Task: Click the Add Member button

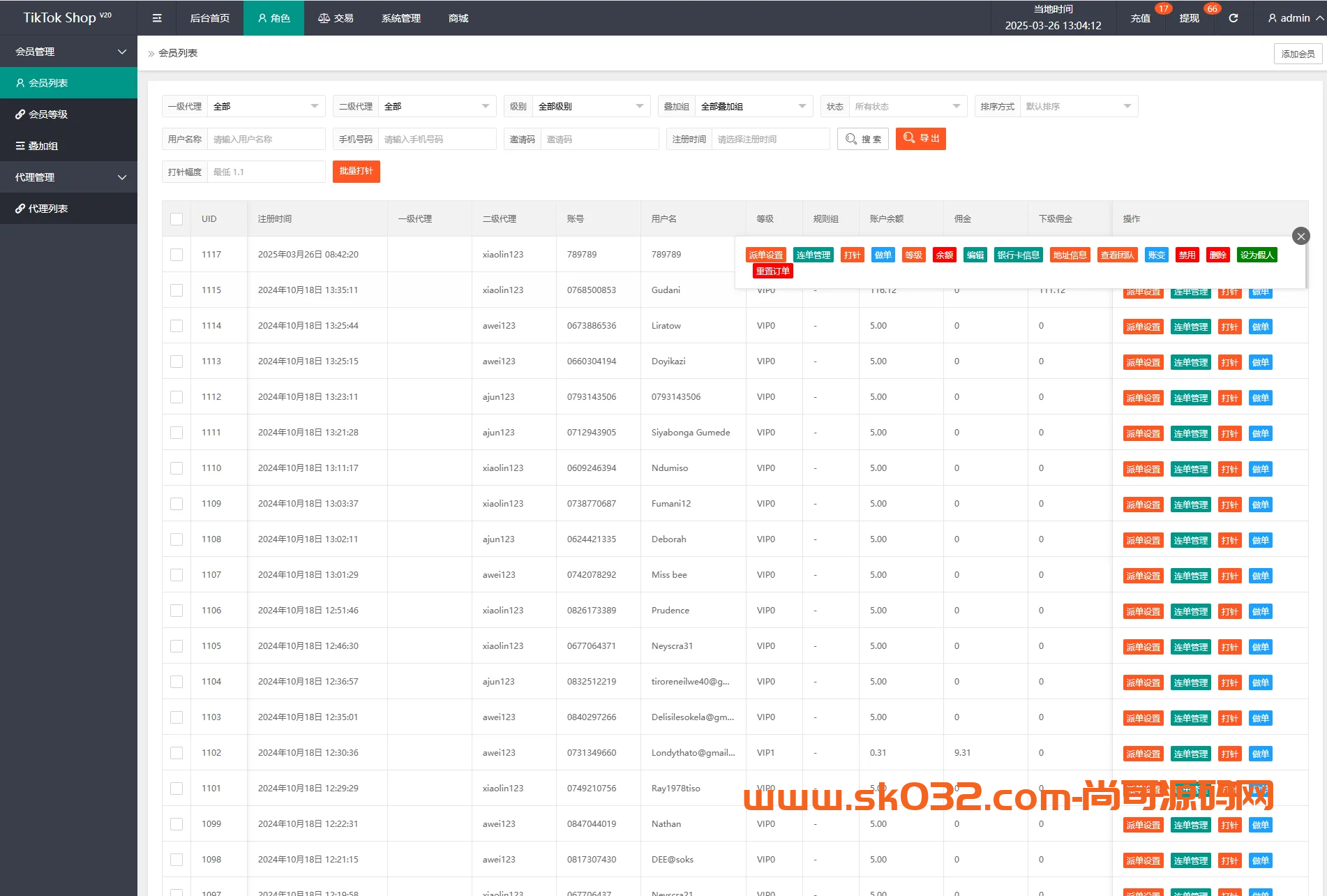Action: [x=1298, y=54]
